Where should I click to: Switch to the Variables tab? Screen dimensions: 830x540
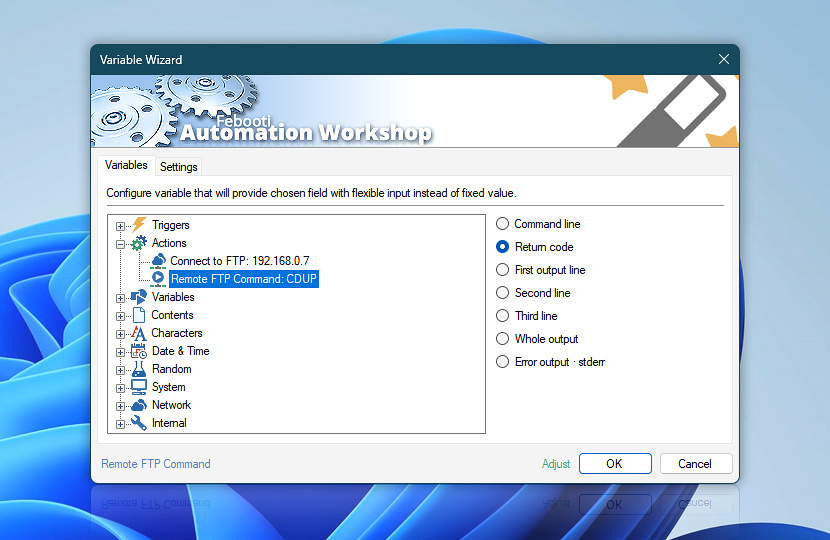(x=126, y=165)
